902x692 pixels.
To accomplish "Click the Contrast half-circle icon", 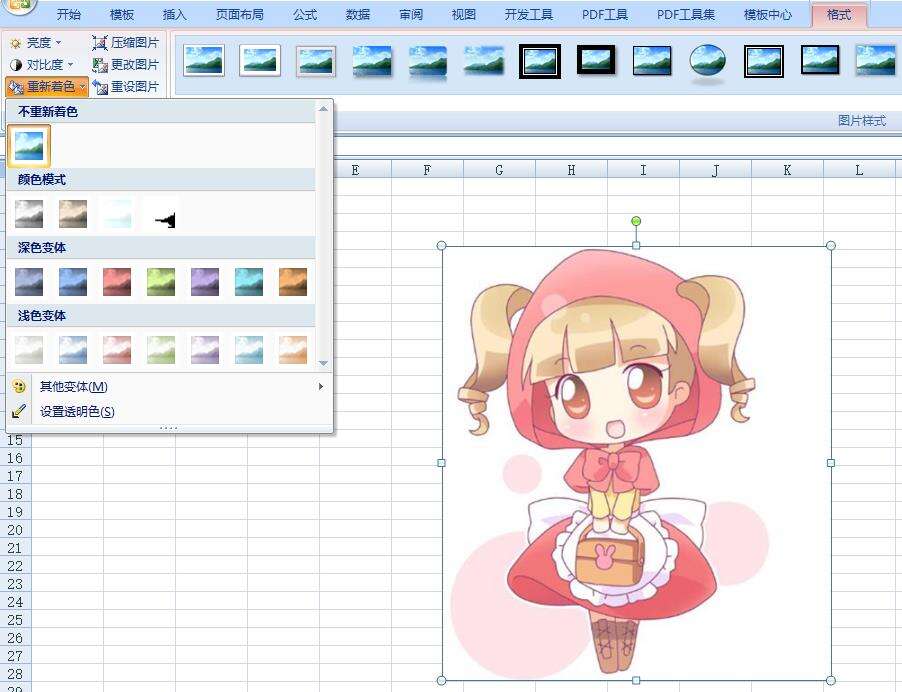I will [16, 64].
